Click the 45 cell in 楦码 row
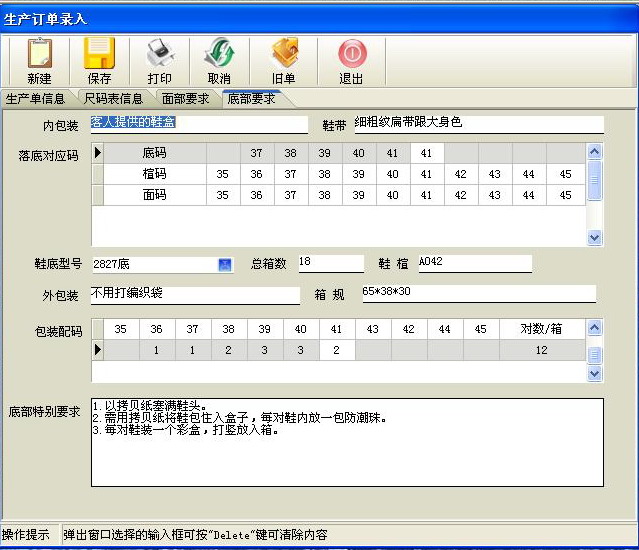 pos(566,174)
